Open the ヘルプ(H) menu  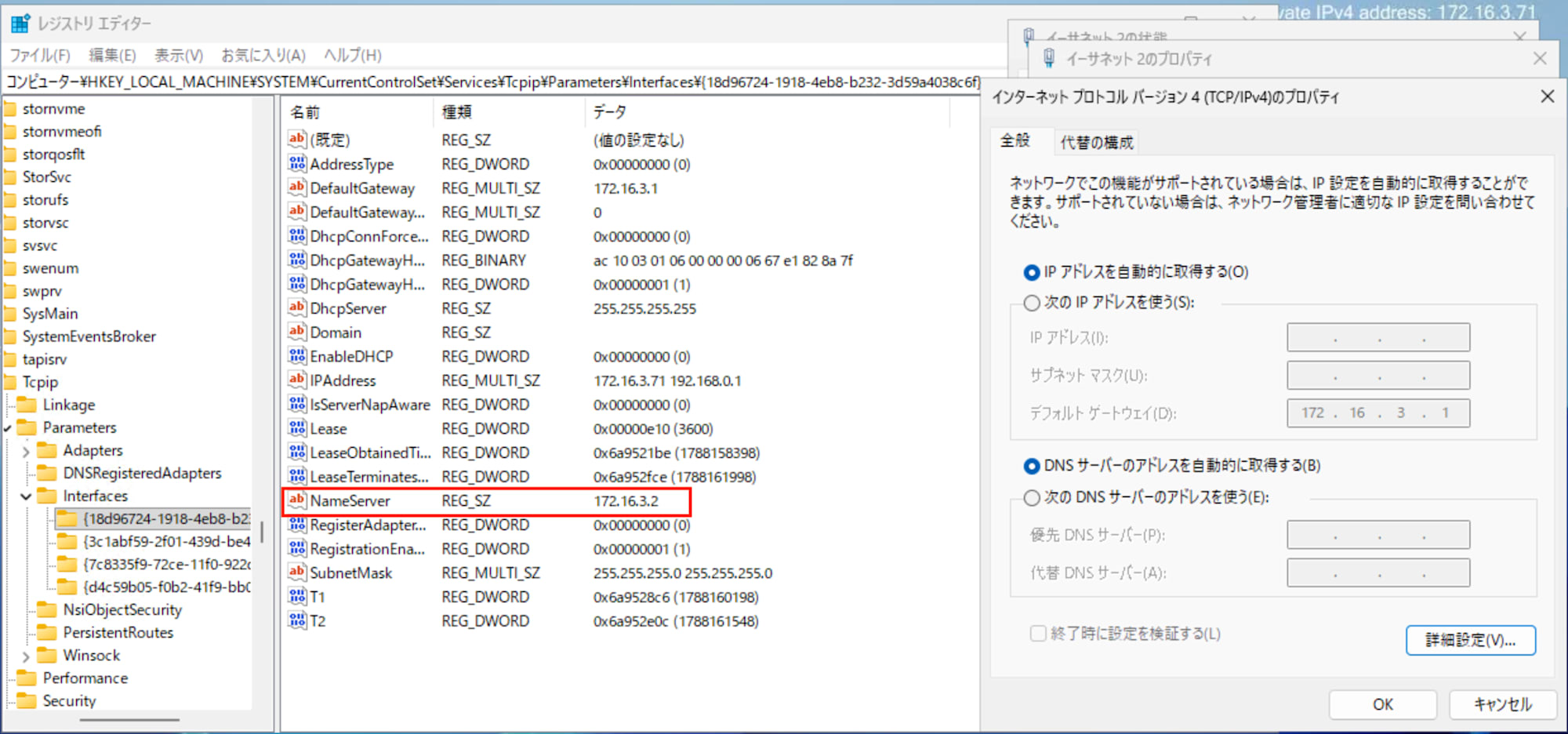coord(353,55)
